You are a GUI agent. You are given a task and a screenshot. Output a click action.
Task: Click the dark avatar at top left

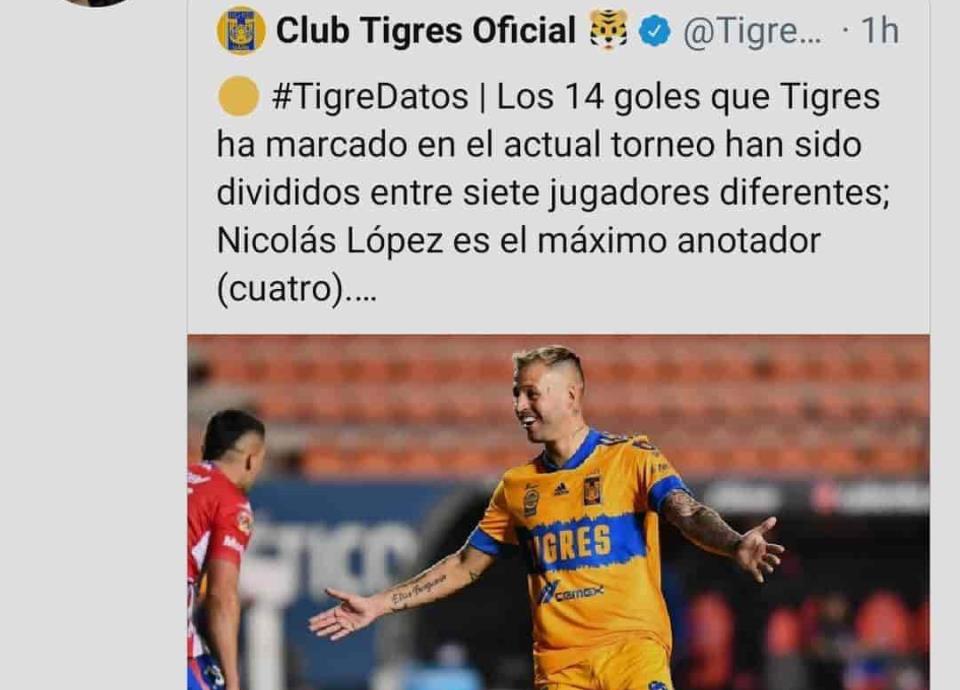coord(98,2)
